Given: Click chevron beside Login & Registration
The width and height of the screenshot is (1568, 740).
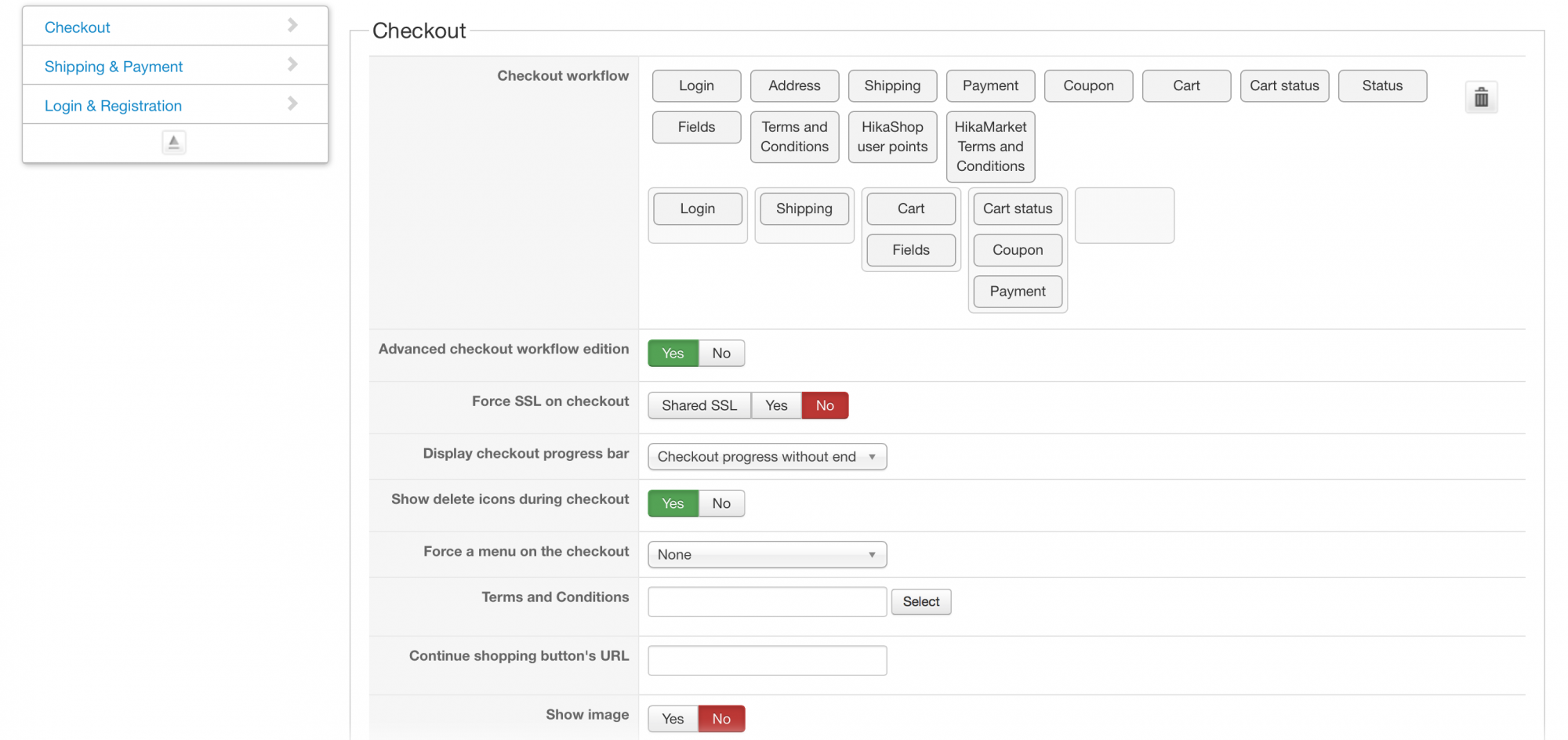Looking at the screenshot, I should click(x=292, y=103).
